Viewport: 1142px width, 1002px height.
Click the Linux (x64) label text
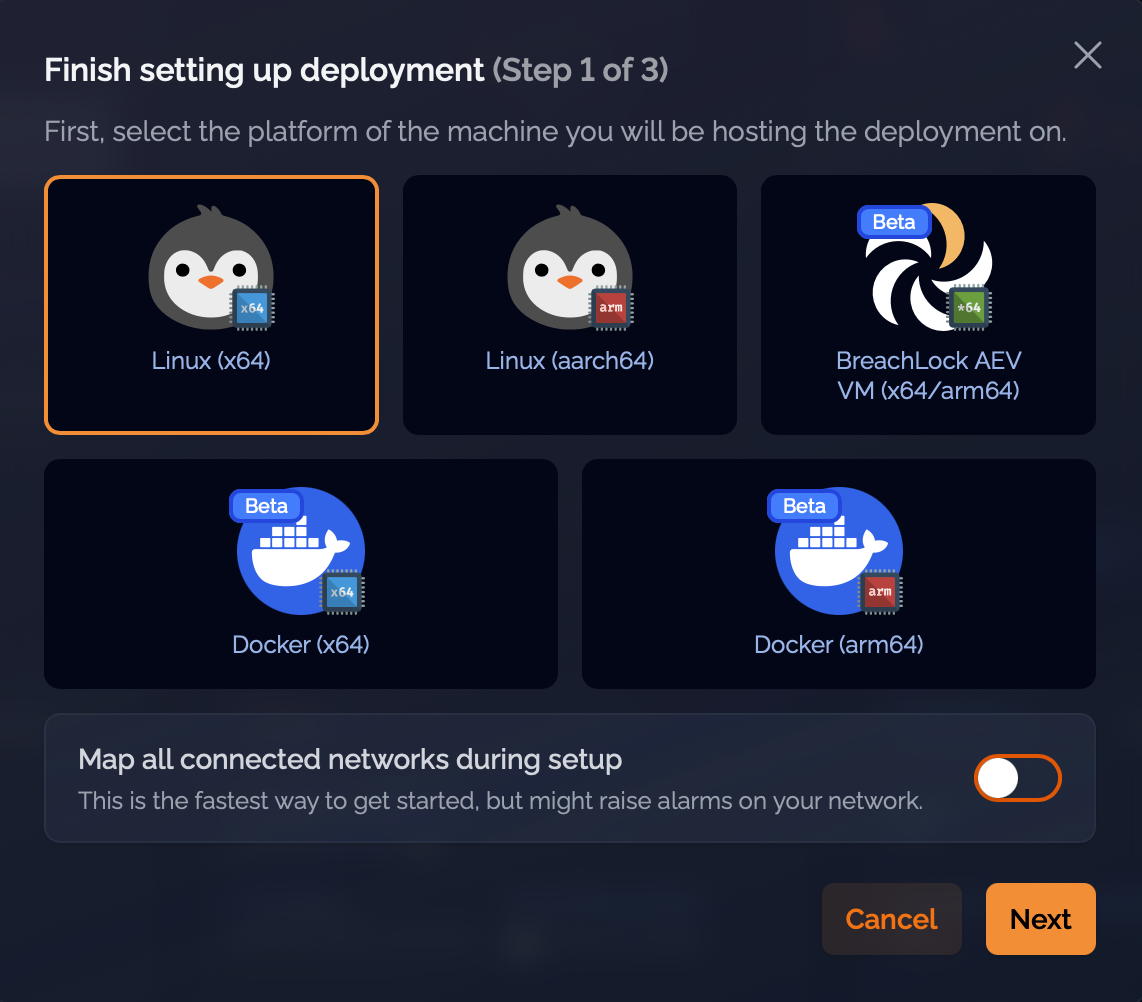point(211,360)
